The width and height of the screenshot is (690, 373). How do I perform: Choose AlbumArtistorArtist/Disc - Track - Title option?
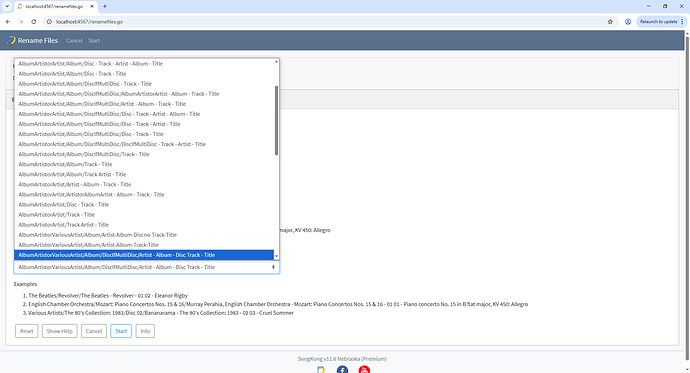[x=63, y=205]
